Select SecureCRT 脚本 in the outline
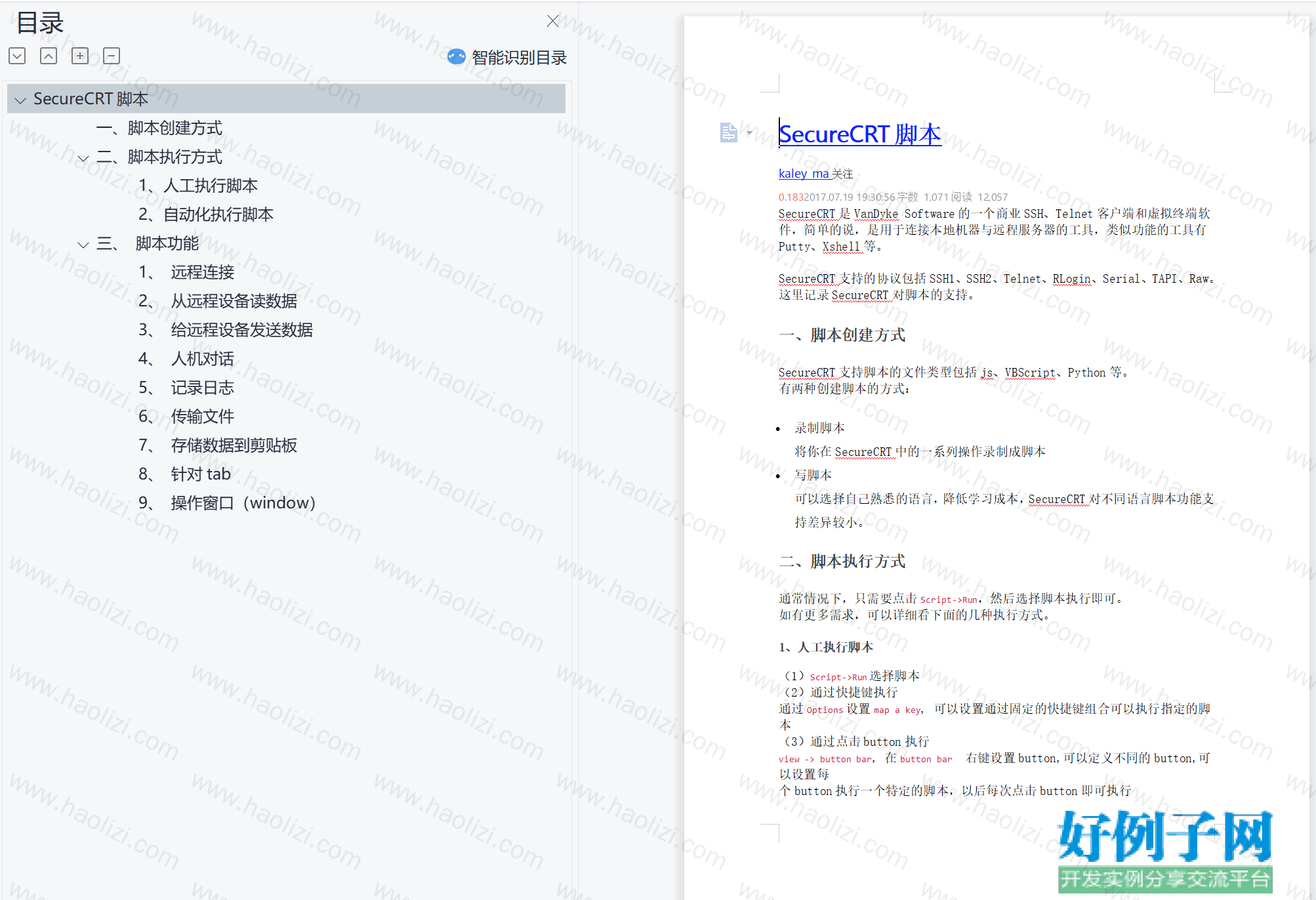This screenshot has height=900, width=1316. (286, 98)
